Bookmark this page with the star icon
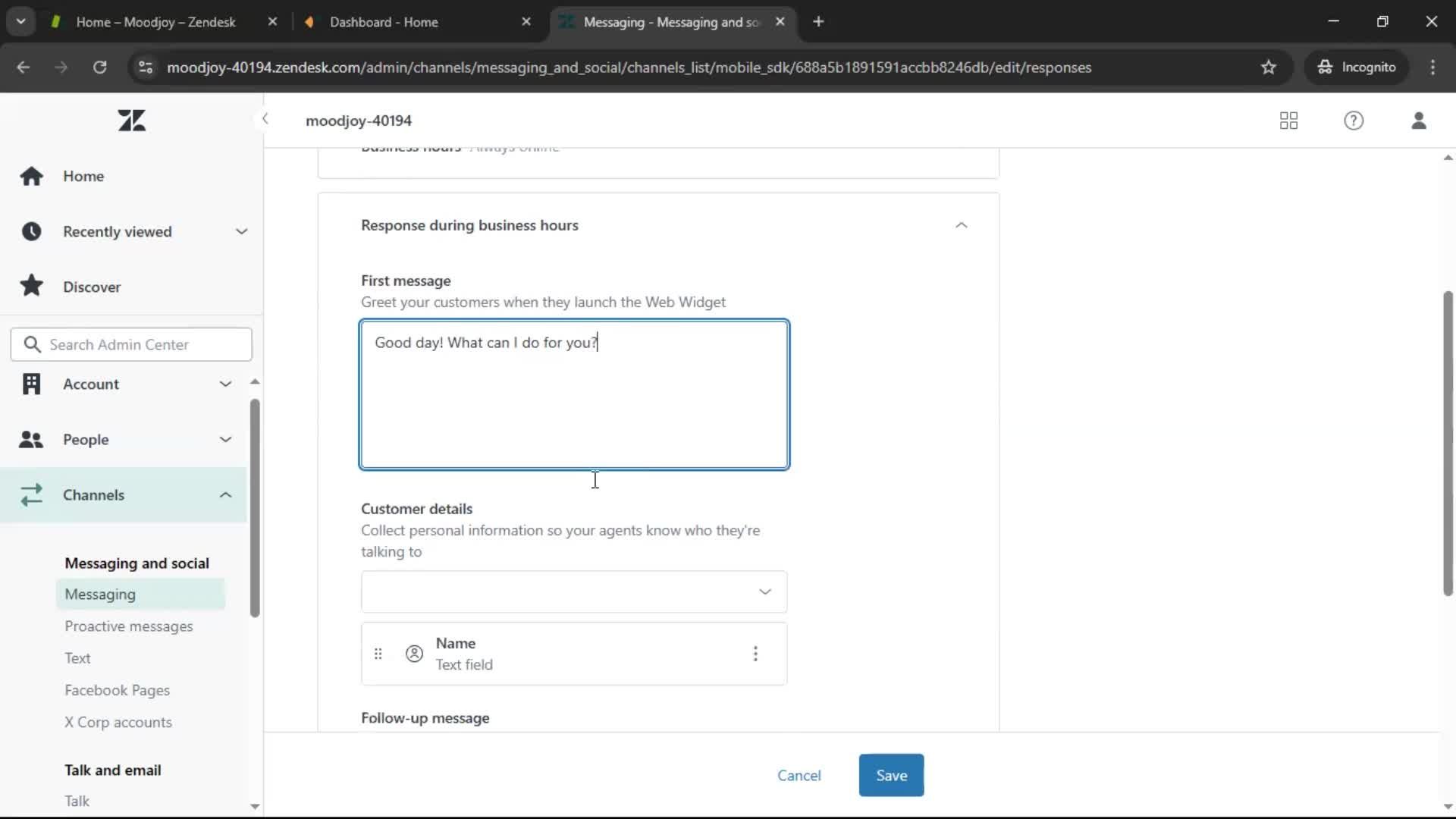 (x=1269, y=67)
